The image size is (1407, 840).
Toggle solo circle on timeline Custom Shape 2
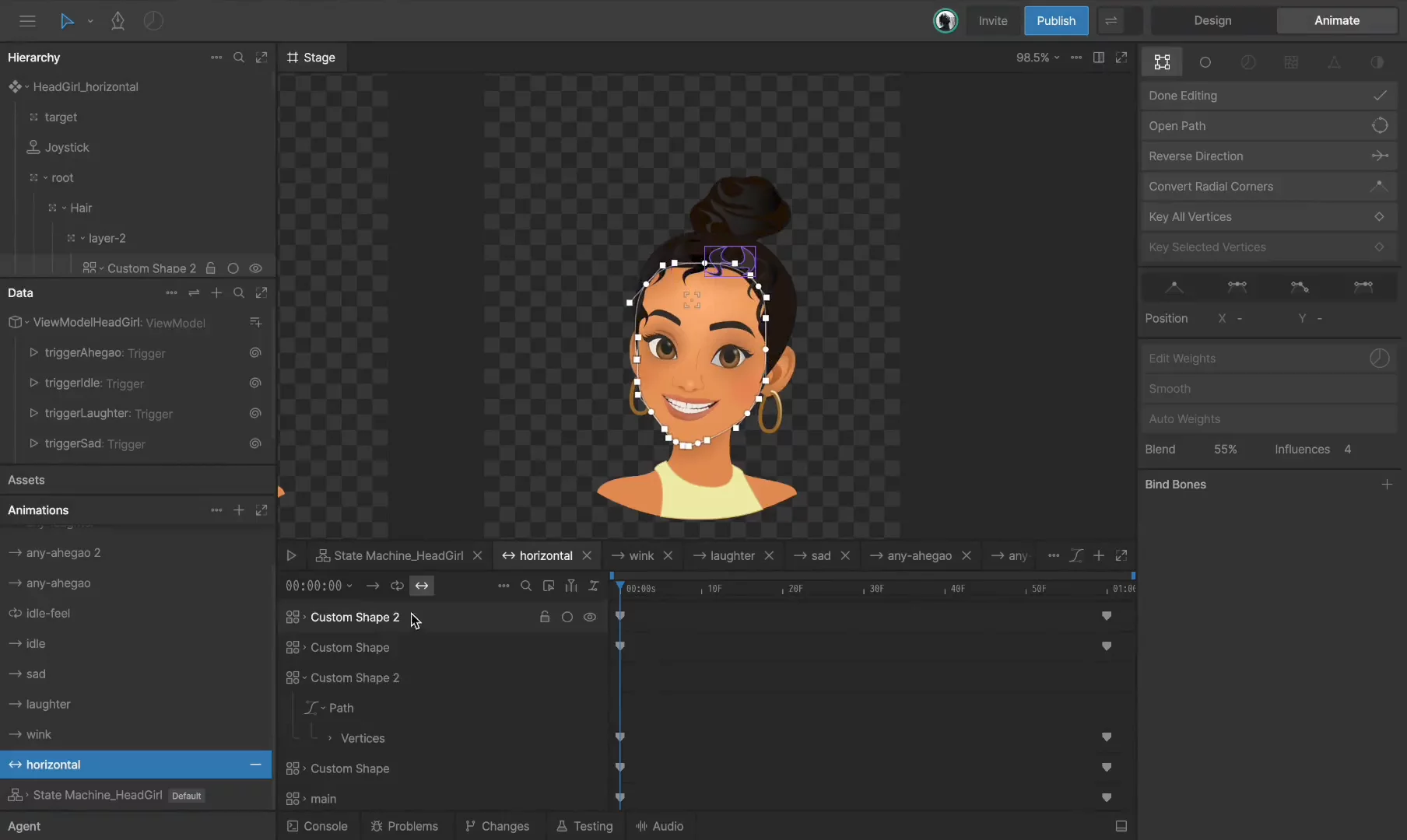[x=567, y=617]
